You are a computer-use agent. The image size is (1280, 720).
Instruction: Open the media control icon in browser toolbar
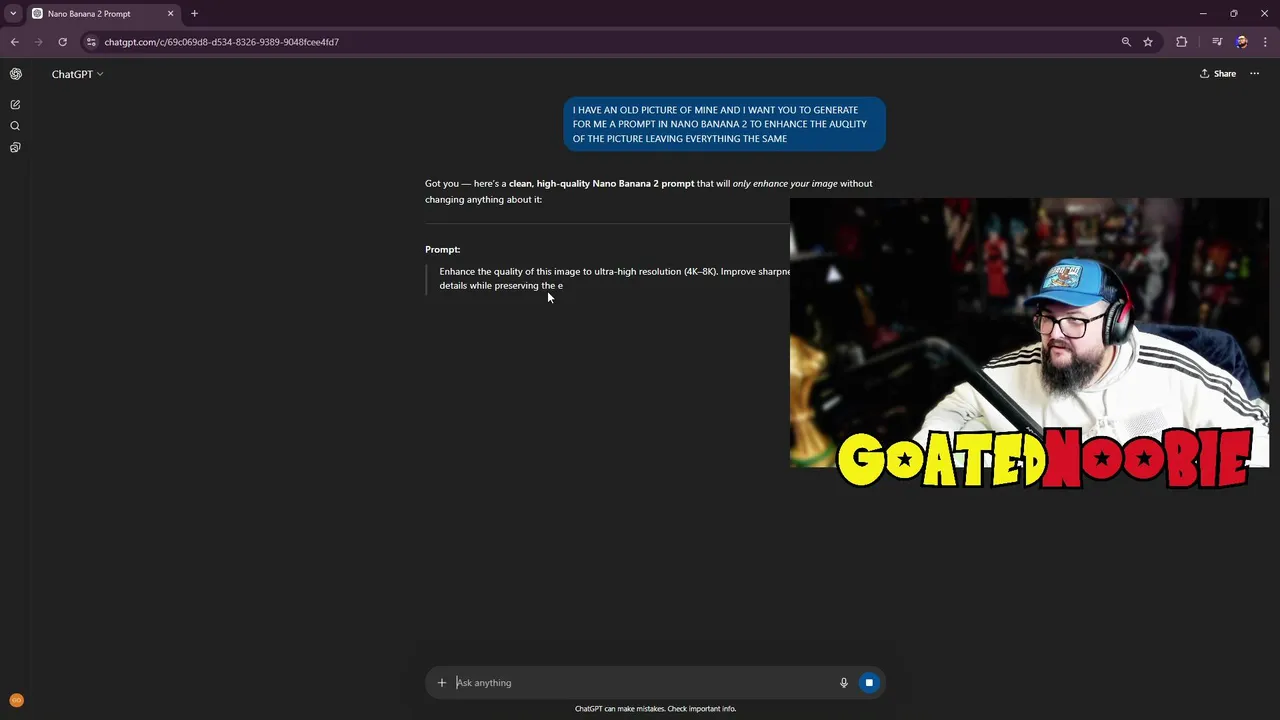coord(1217,42)
